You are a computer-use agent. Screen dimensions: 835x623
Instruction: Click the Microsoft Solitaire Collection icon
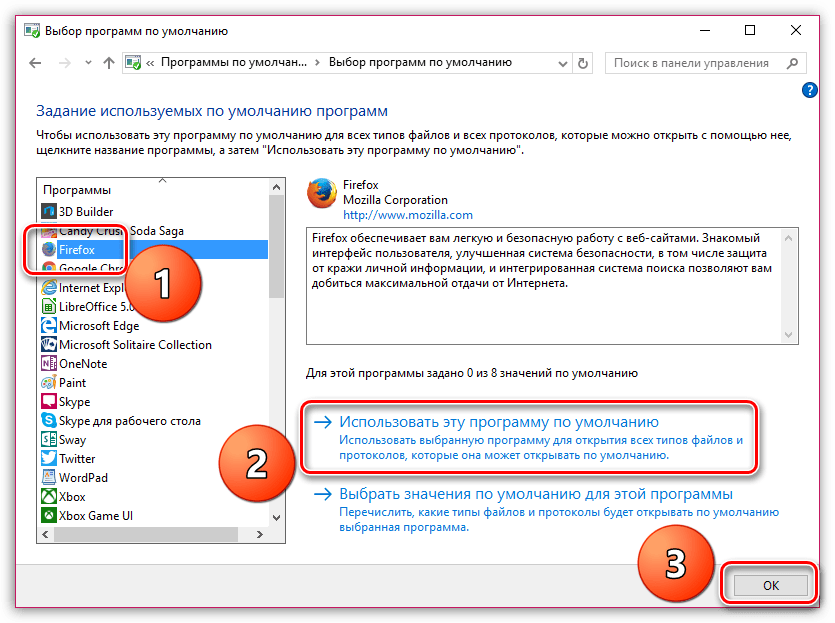point(49,345)
